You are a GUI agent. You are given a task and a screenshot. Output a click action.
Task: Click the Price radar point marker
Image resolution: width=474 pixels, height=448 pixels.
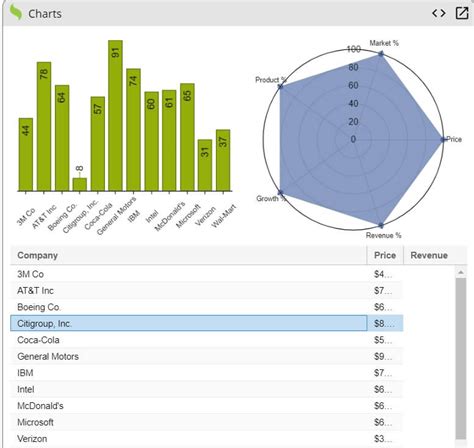coord(443,139)
